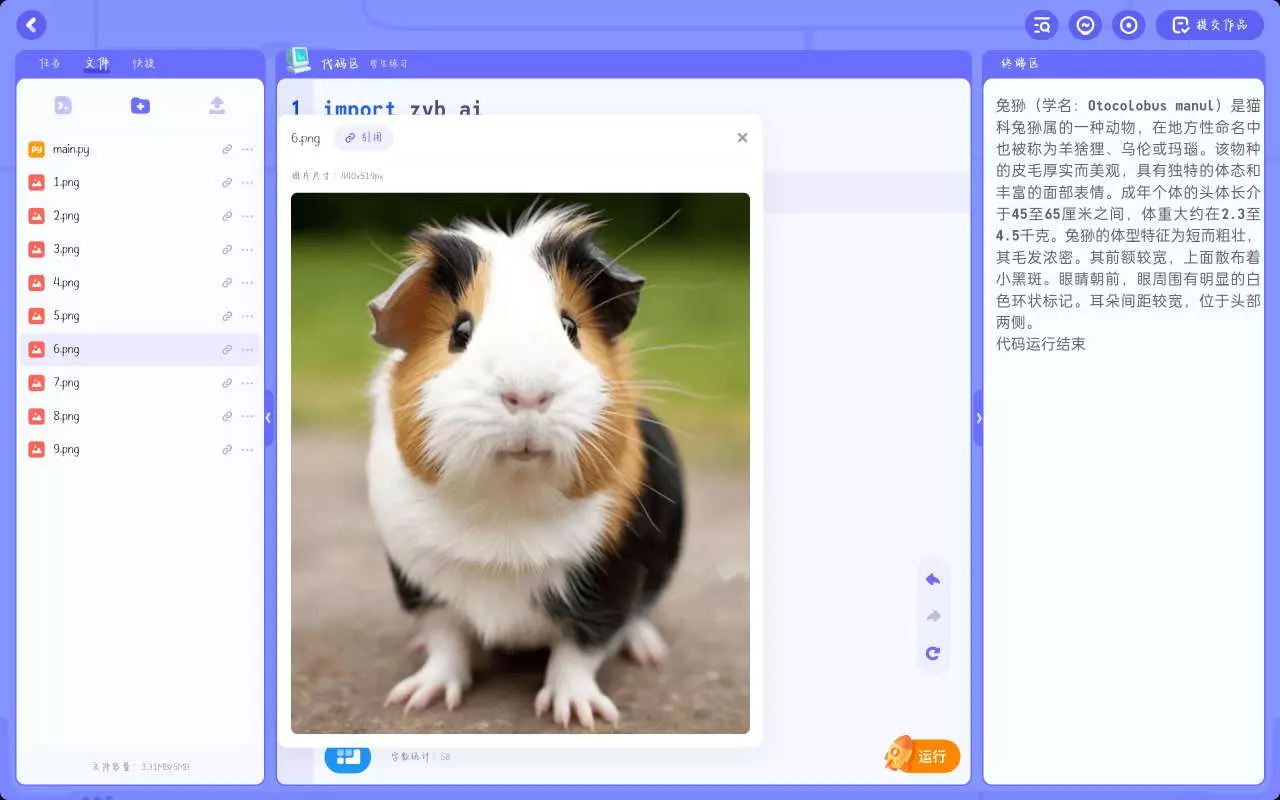
Task: Undo the last code edit
Action: pyautogui.click(x=933, y=579)
